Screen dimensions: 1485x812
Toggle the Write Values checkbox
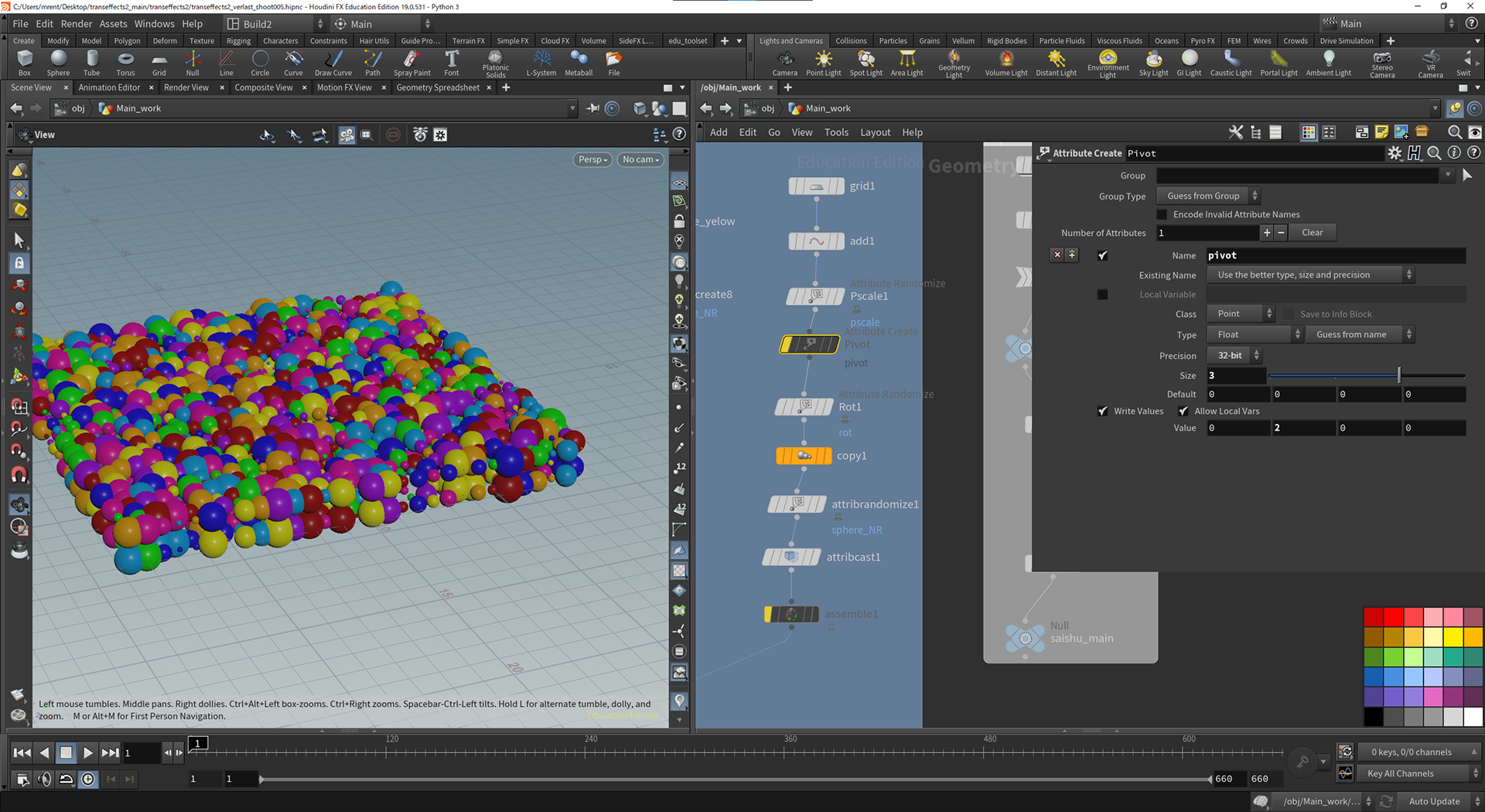1103,411
